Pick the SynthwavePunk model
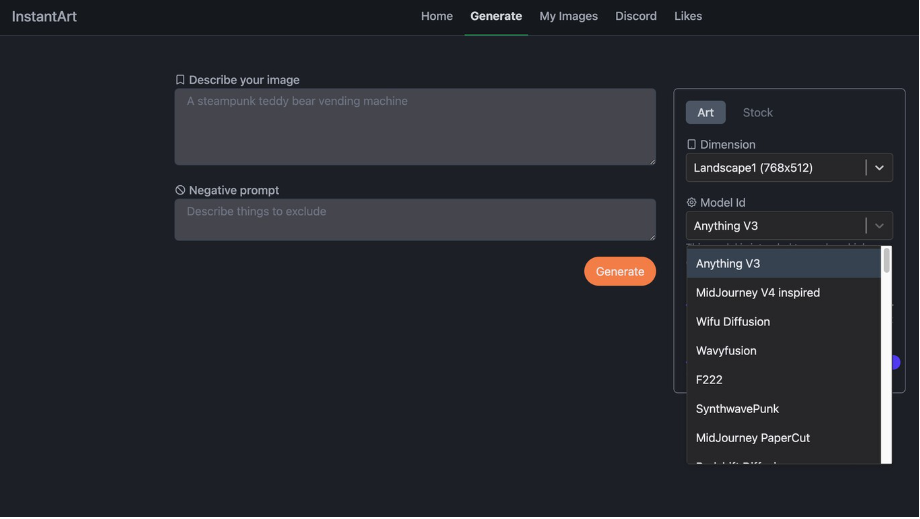Image resolution: width=920 pixels, height=519 pixels. [784, 409]
